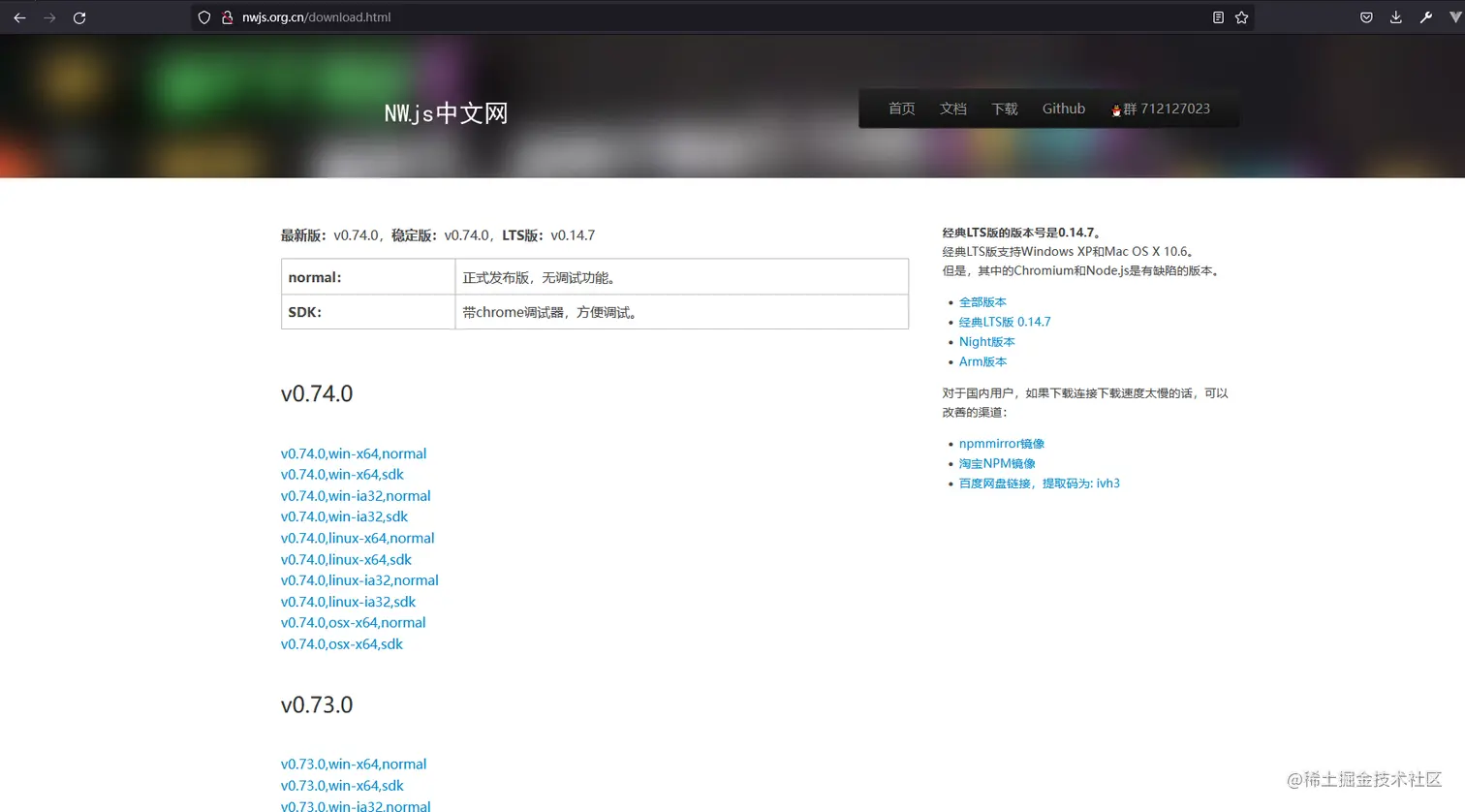Viewport: 1465px width, 812px height.
Task: Open the browser application menu chevron
Action: (1455, 16)
